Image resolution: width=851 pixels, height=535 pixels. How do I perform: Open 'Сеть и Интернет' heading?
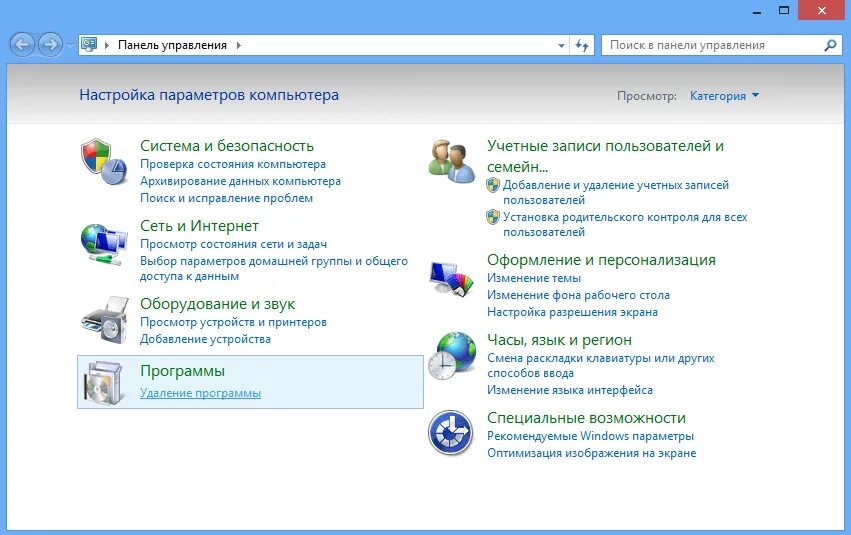pos(199,226)
